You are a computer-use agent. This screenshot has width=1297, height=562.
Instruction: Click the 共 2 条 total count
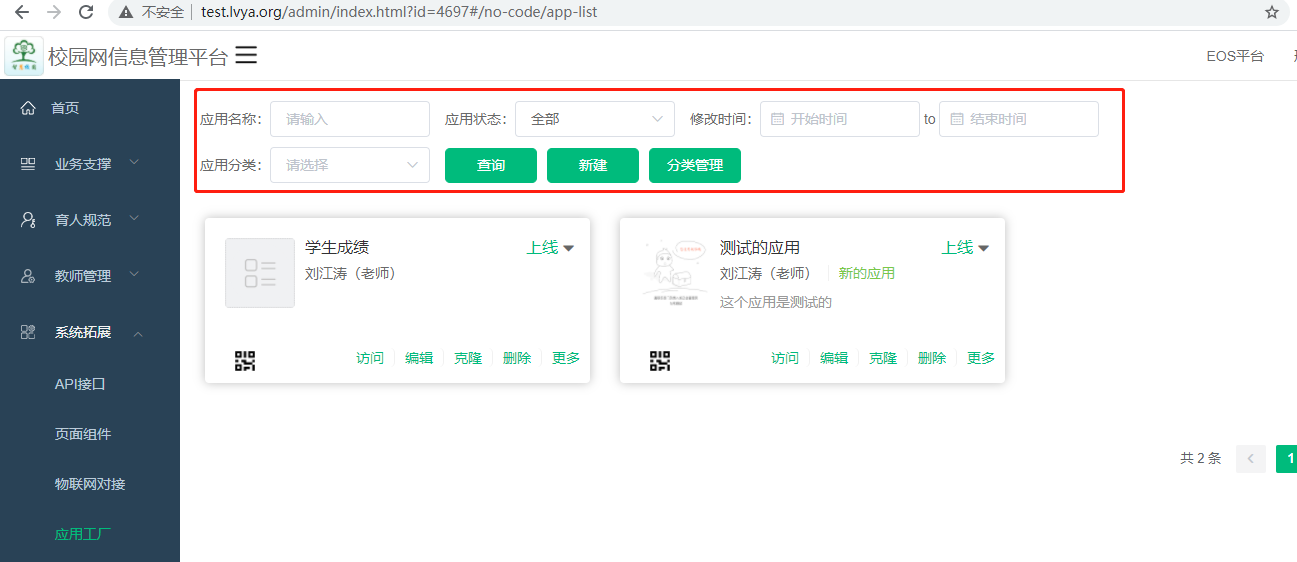[1201, 459]
